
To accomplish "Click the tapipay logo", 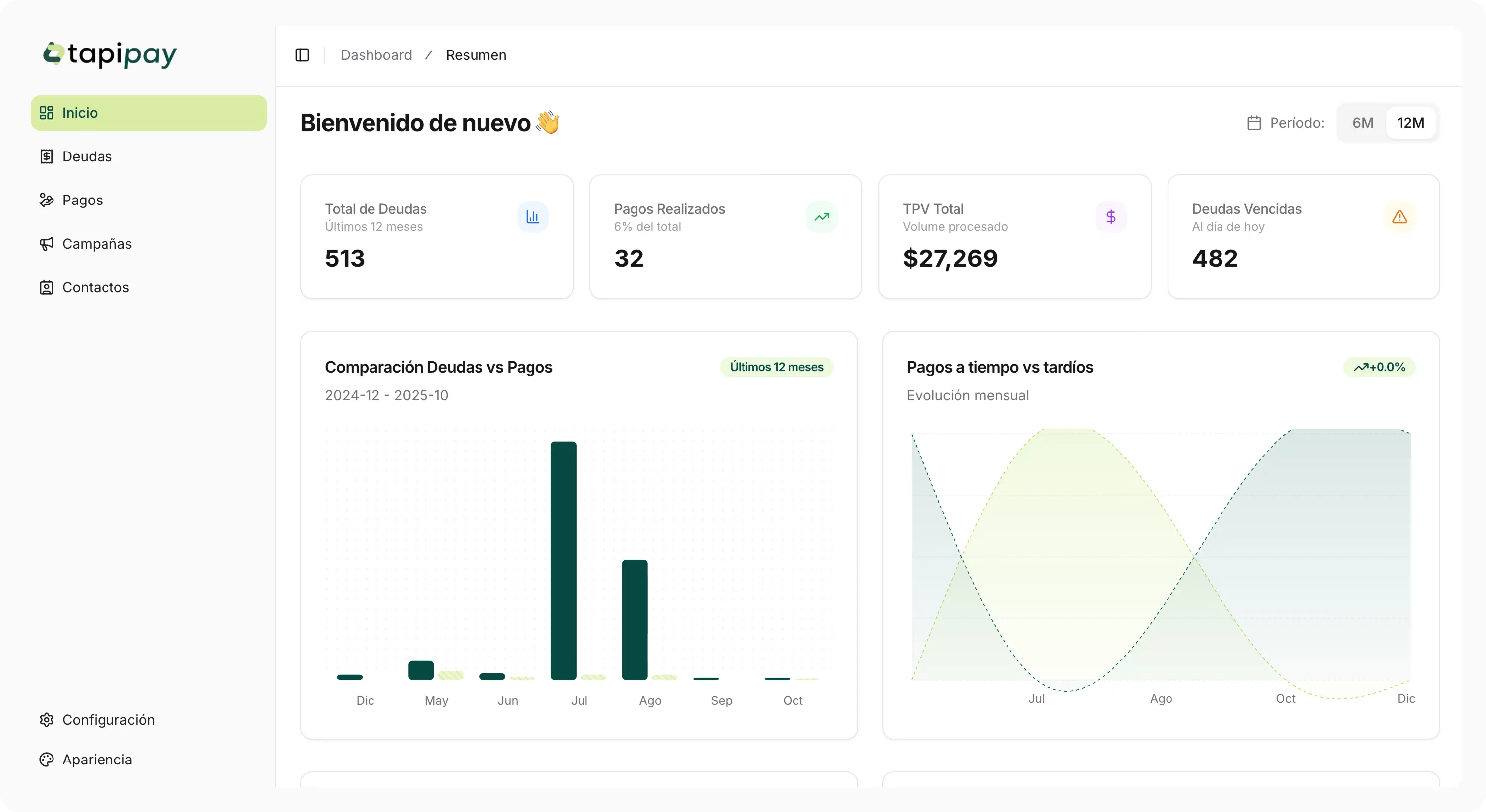I will (109, 55).
